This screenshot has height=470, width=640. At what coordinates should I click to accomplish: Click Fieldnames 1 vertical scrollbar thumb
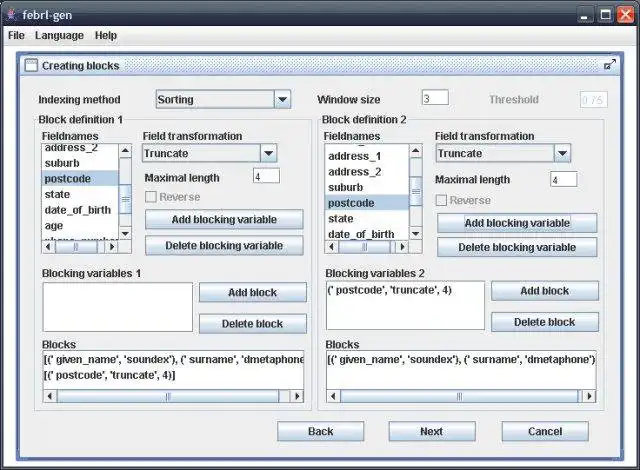125,199
